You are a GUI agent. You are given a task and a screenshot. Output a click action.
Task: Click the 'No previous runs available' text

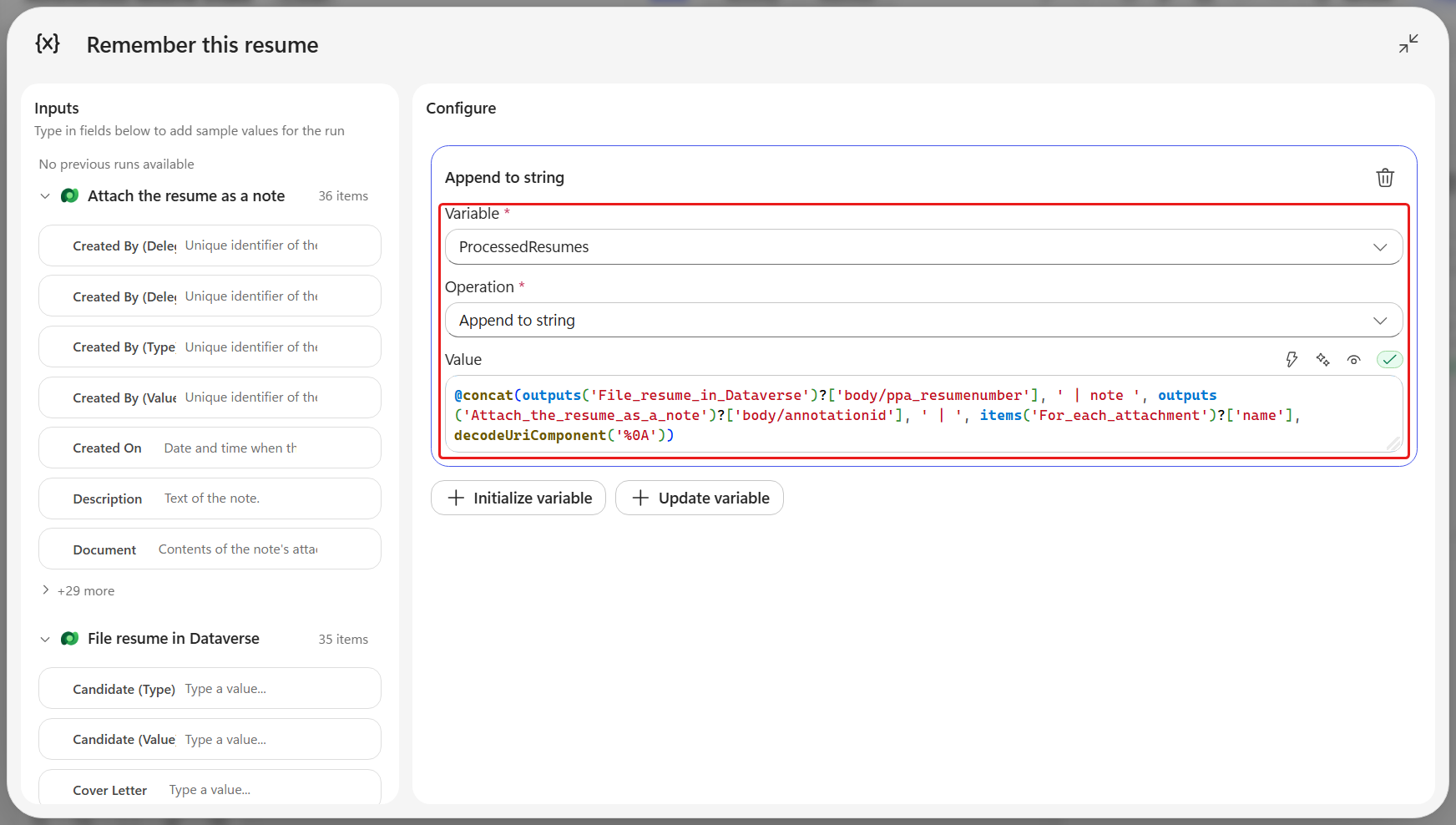pos(116,164)
